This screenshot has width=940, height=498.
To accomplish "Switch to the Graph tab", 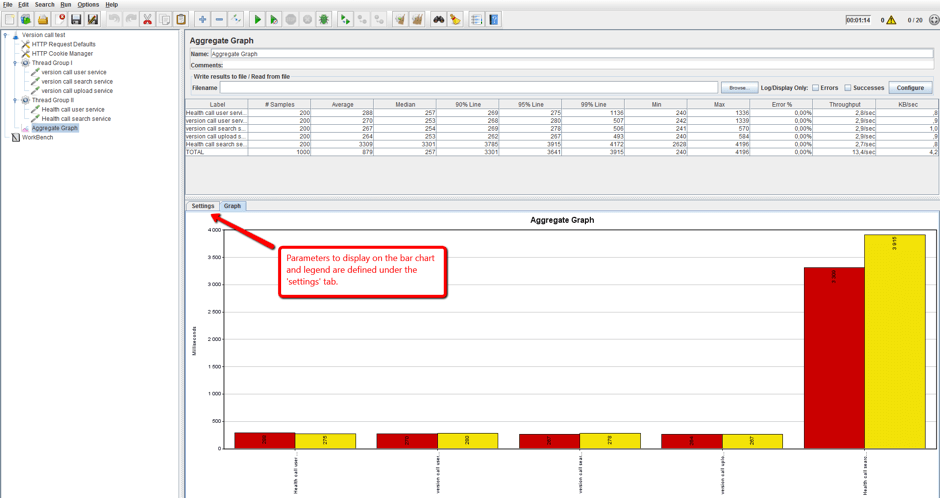I will click(233, 206).
